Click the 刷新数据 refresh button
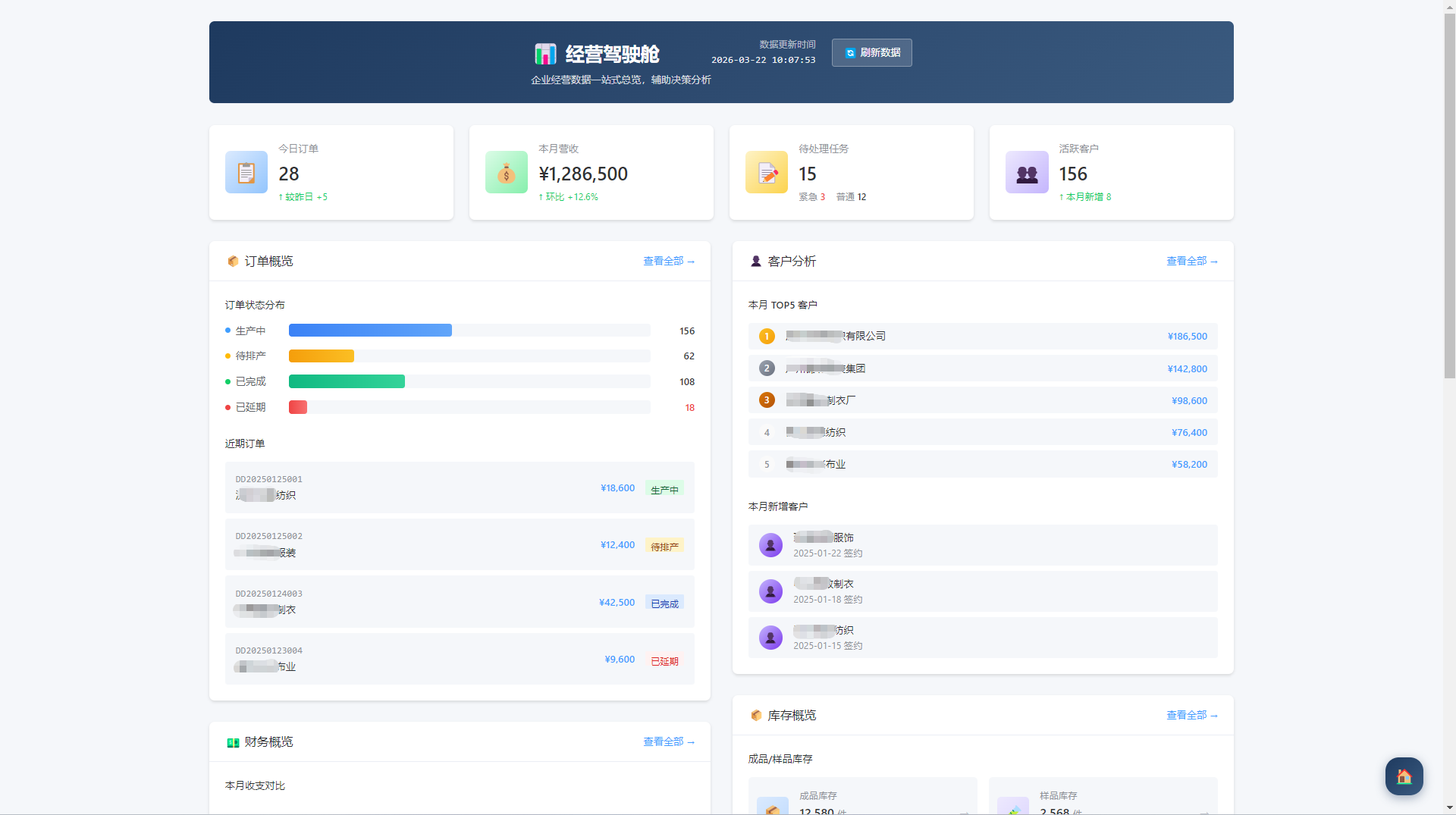The width and height of the screenshot is (1456, 815). pyautogui.click(x=871, y=53)
